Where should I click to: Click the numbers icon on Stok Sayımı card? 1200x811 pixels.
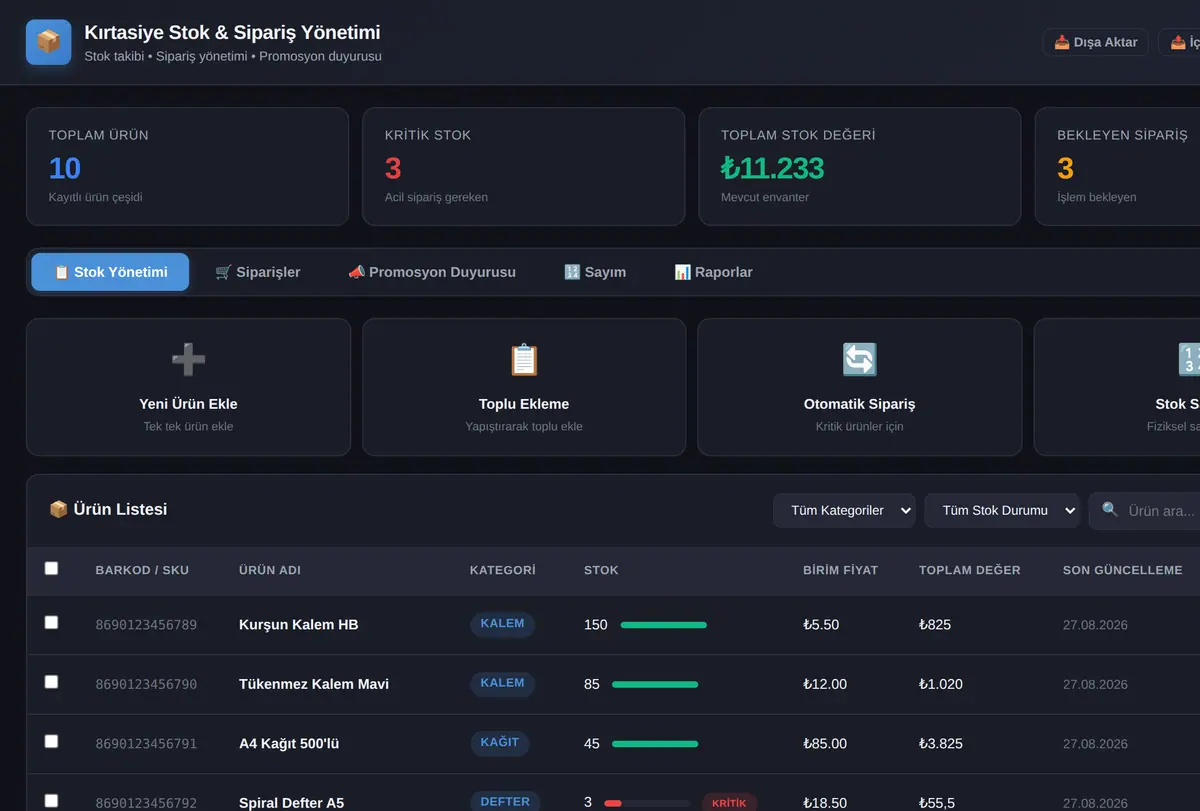click(x=1190, y=359)
